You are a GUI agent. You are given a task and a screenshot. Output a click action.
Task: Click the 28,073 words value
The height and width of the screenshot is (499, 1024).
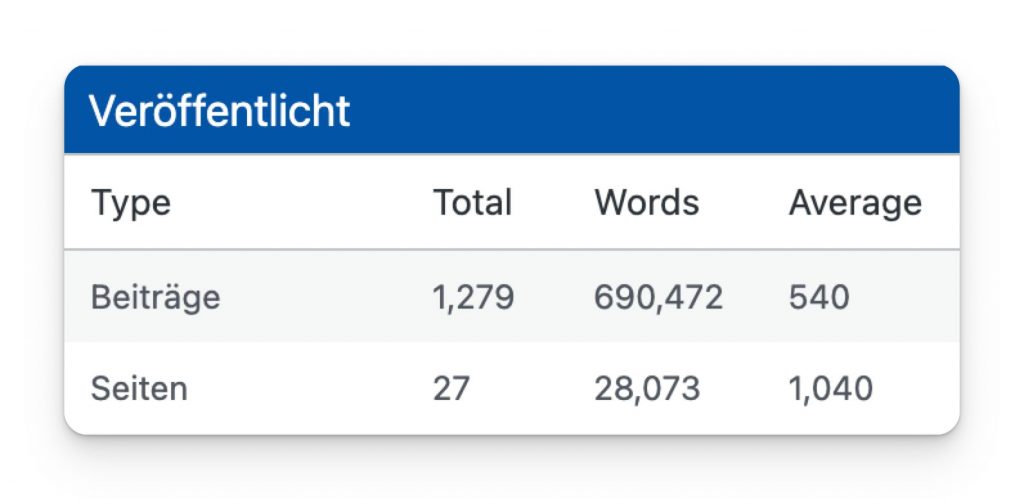[x=646, y=388]
